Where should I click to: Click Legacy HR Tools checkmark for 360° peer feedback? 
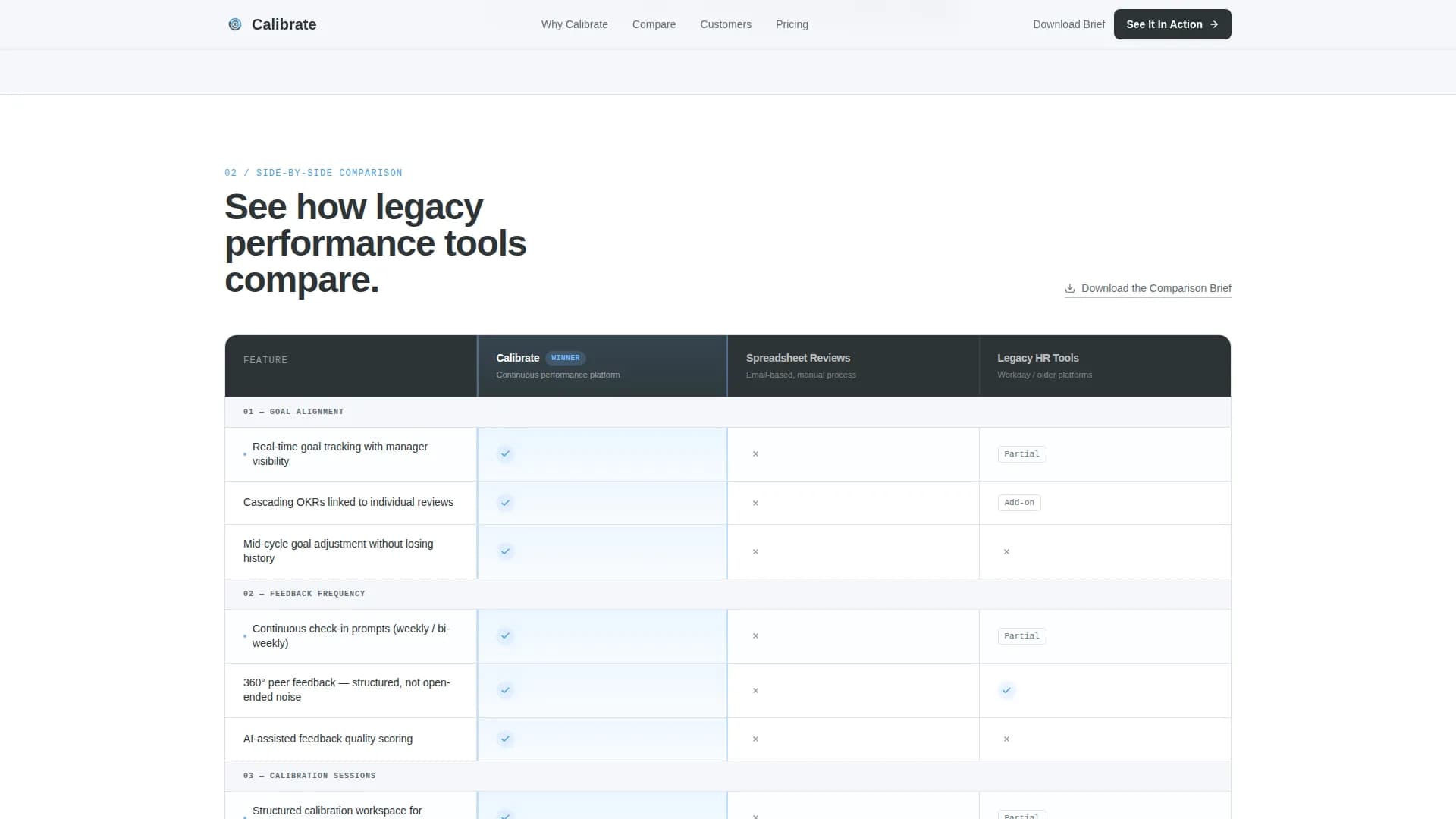pyautogui.click(x=1006, y=690)
